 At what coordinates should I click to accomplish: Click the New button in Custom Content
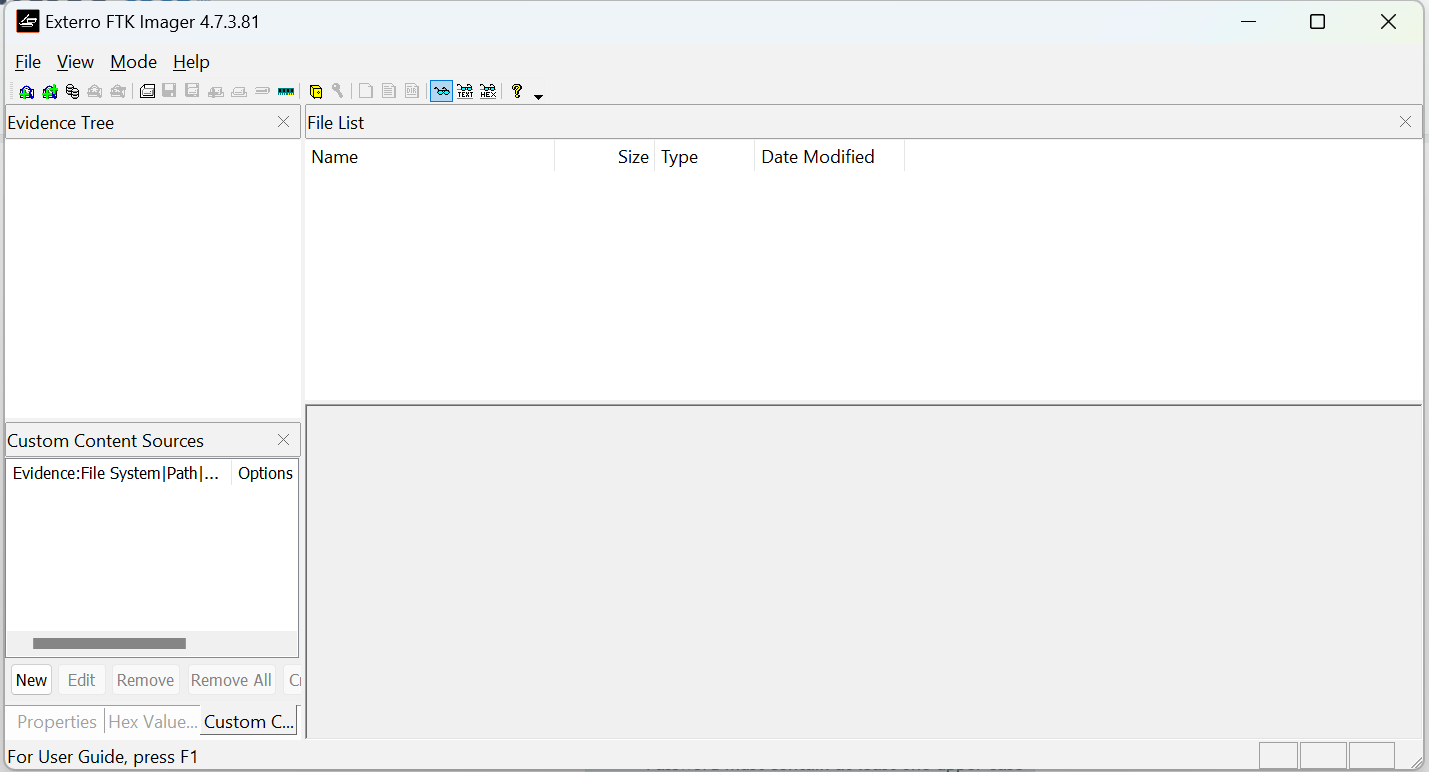coord(31,680)
